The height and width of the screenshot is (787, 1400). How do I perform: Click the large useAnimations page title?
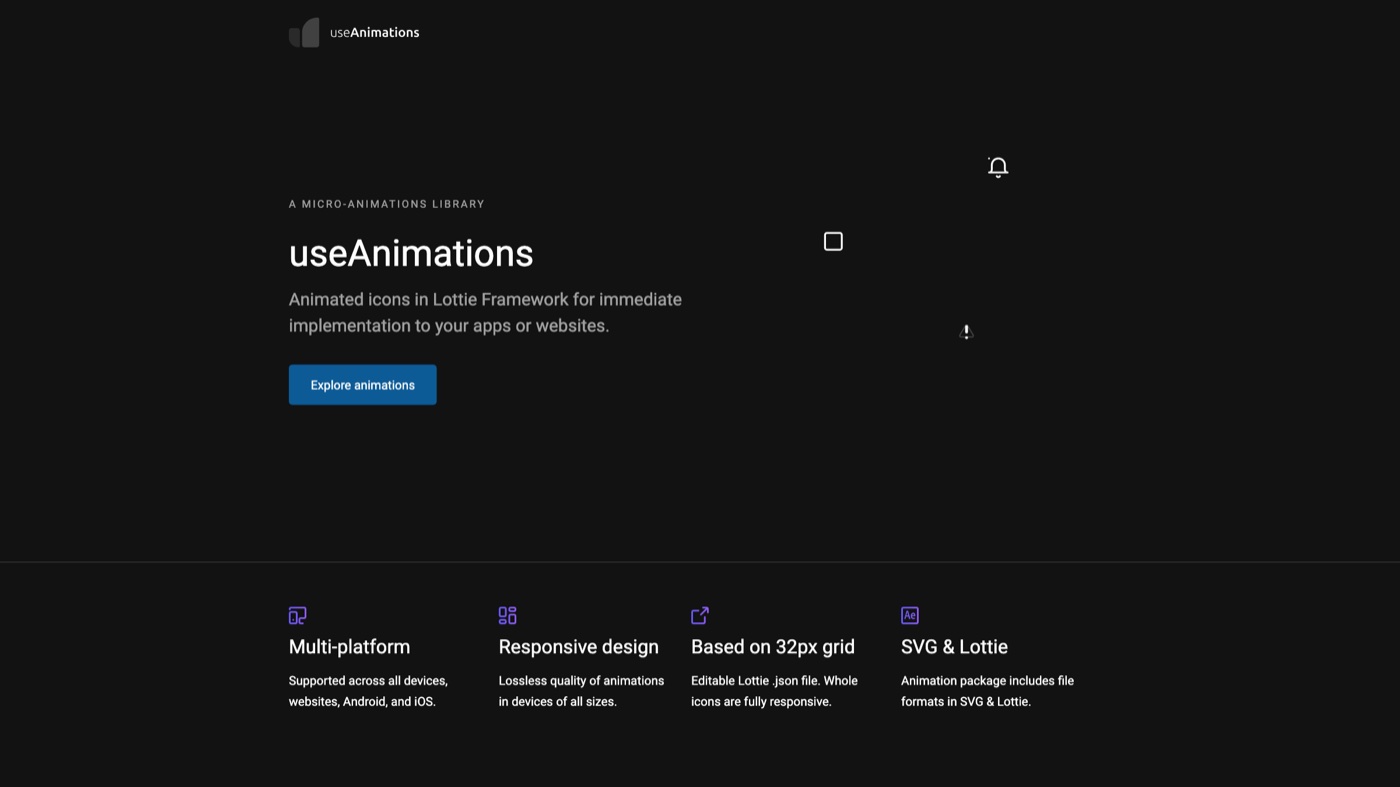[411, 253]
